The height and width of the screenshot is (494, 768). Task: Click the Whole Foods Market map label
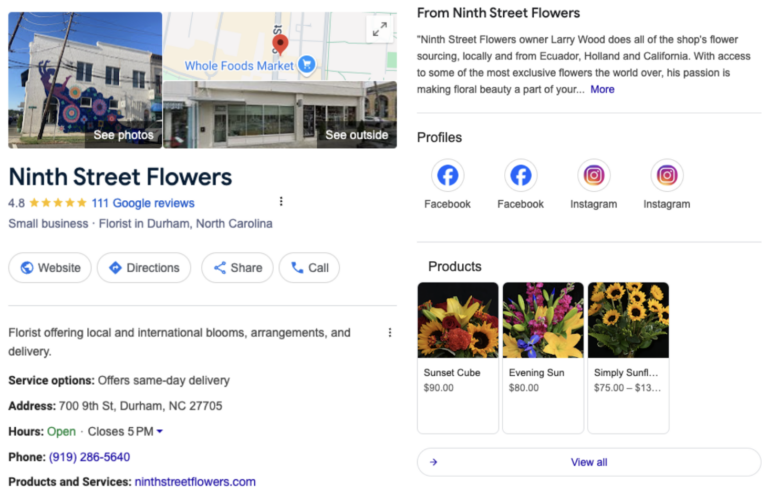click(x=239, y=66)
